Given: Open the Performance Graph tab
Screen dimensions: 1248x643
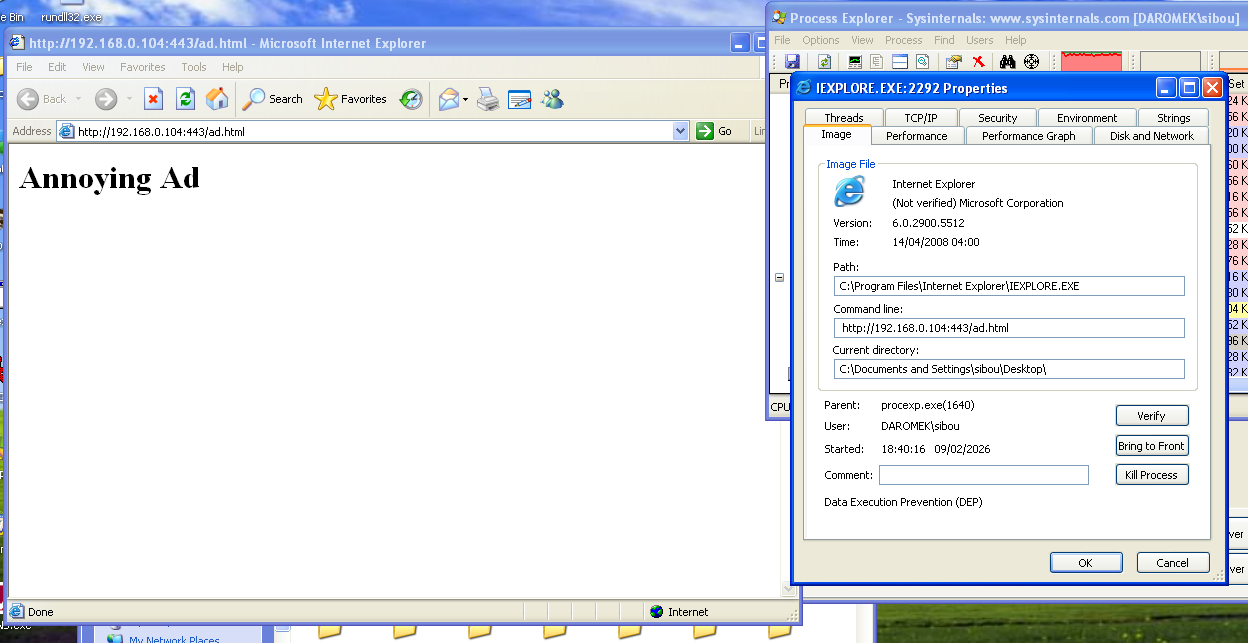Looking at the screenshot, I should click(1028, 136).
